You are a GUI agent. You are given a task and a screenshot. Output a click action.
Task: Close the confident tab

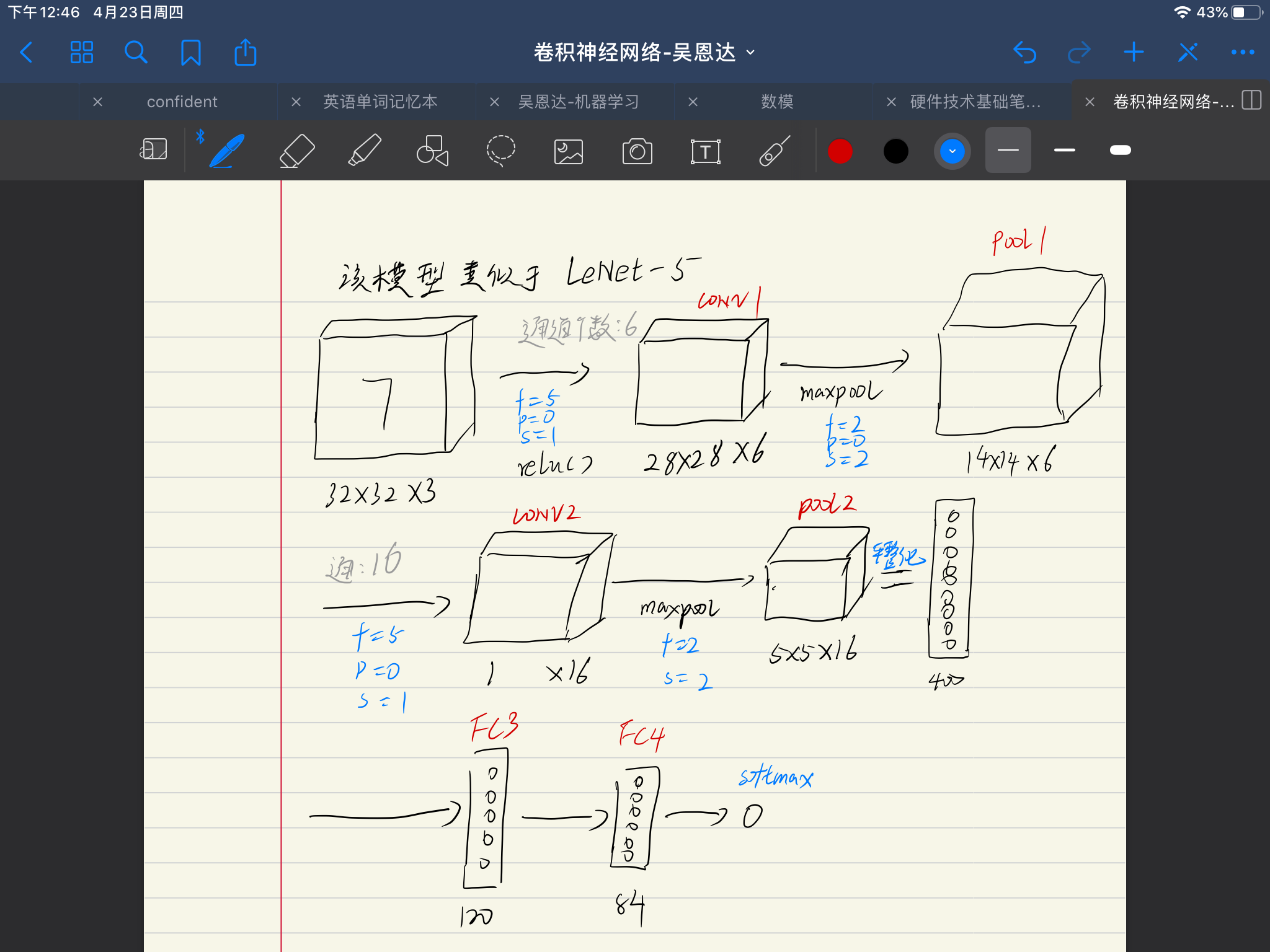coord(98,101)
